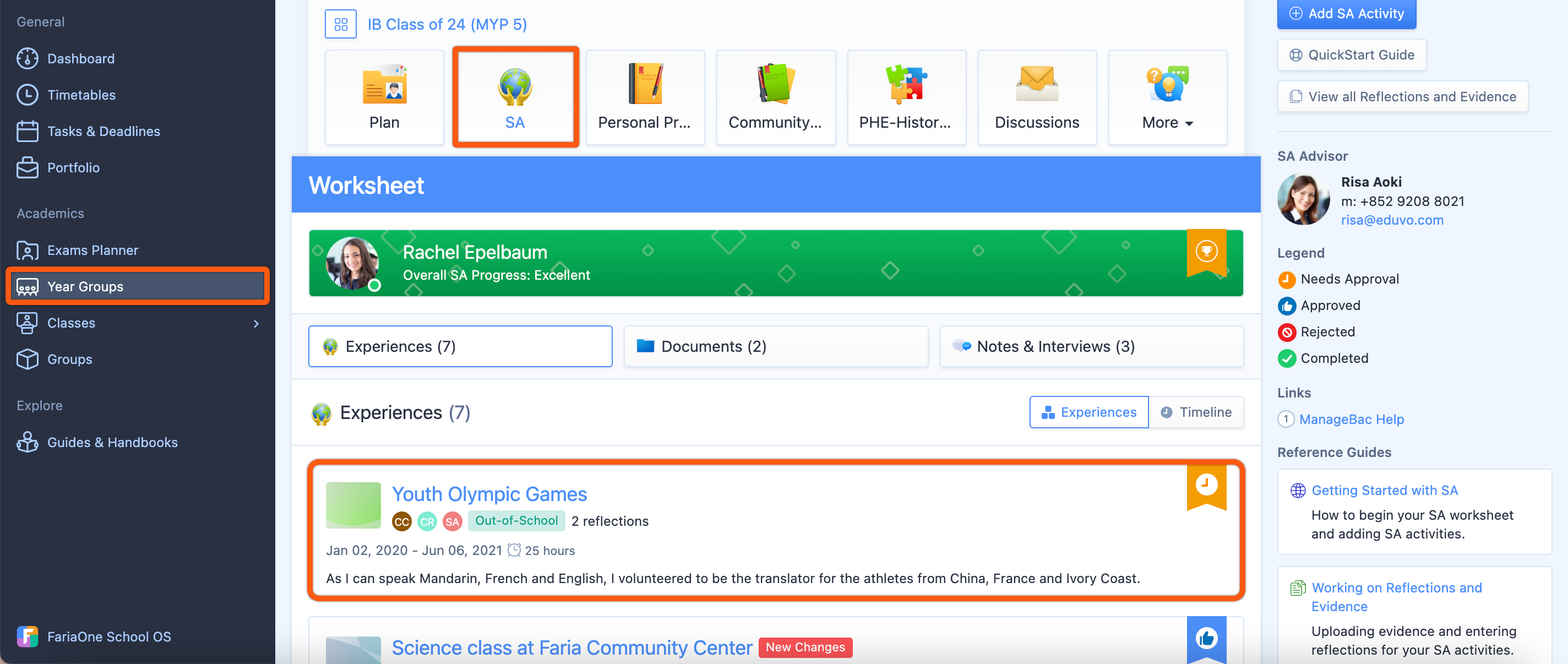
Task: Open Working on Reflections and Evidence guide
Action: (x=1396, y=597)
